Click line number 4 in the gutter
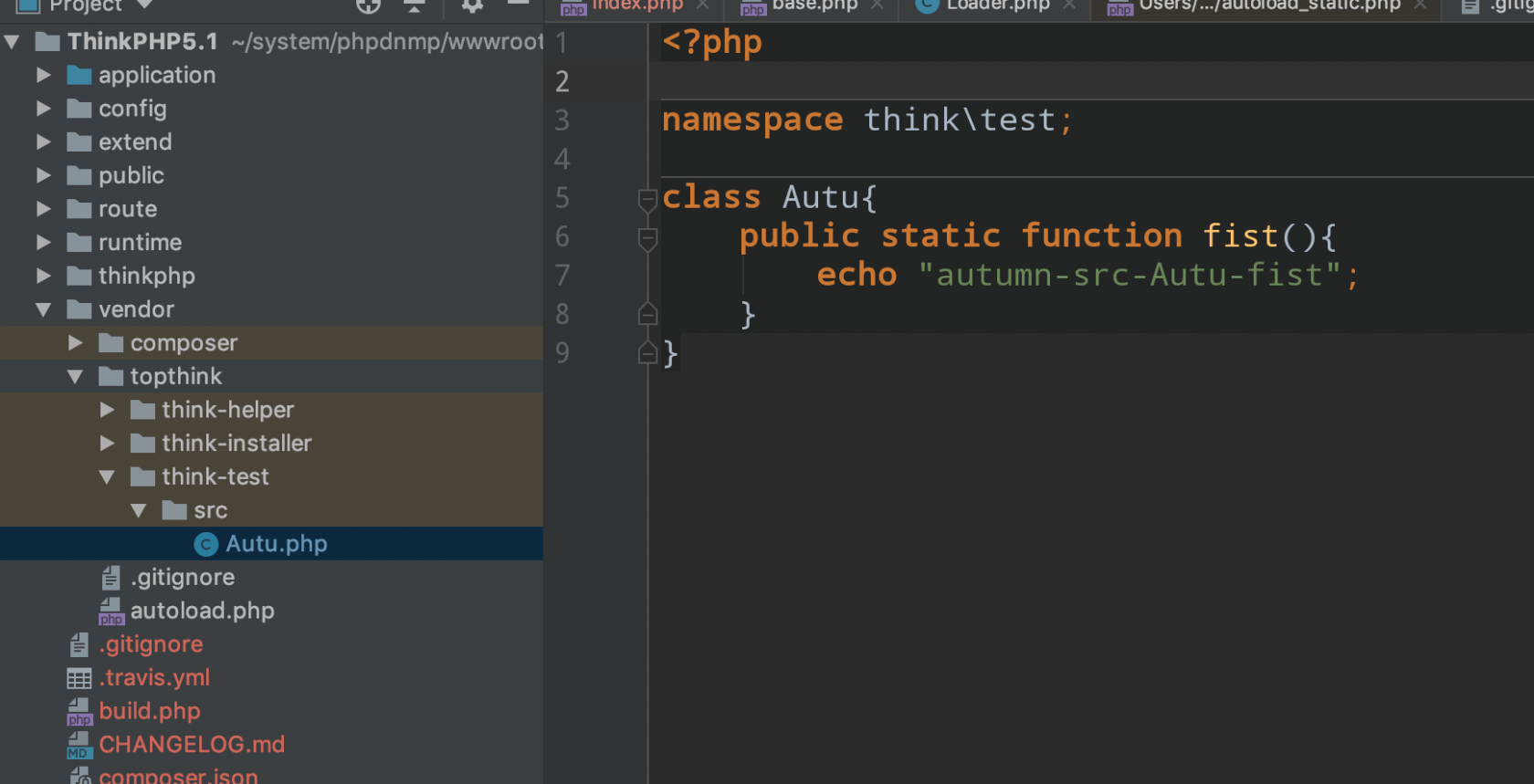The image size is (1534, 784). [562, 159]
